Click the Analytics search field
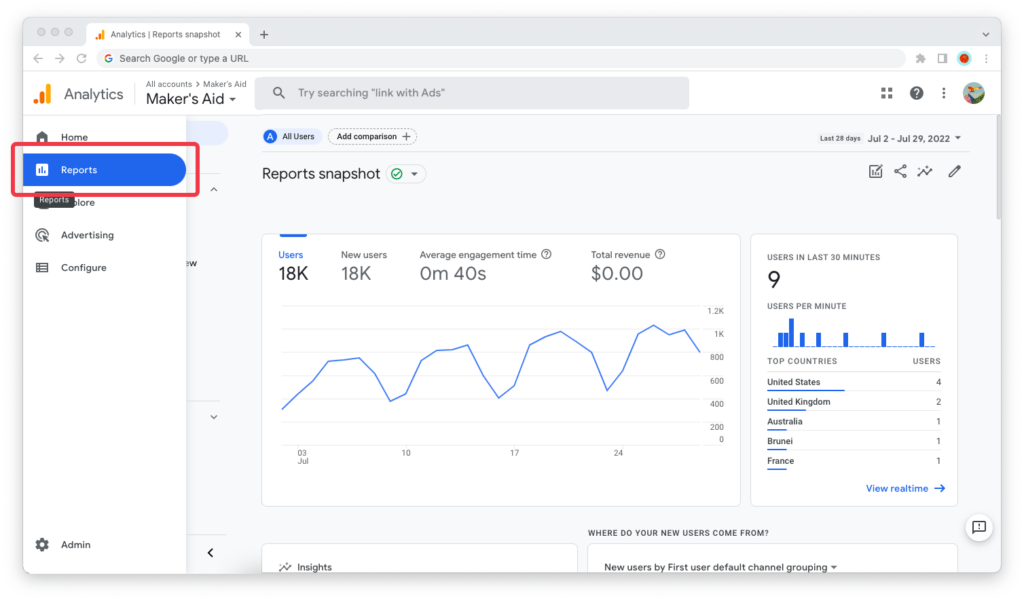1024x601 pixels. click(472, 93)
